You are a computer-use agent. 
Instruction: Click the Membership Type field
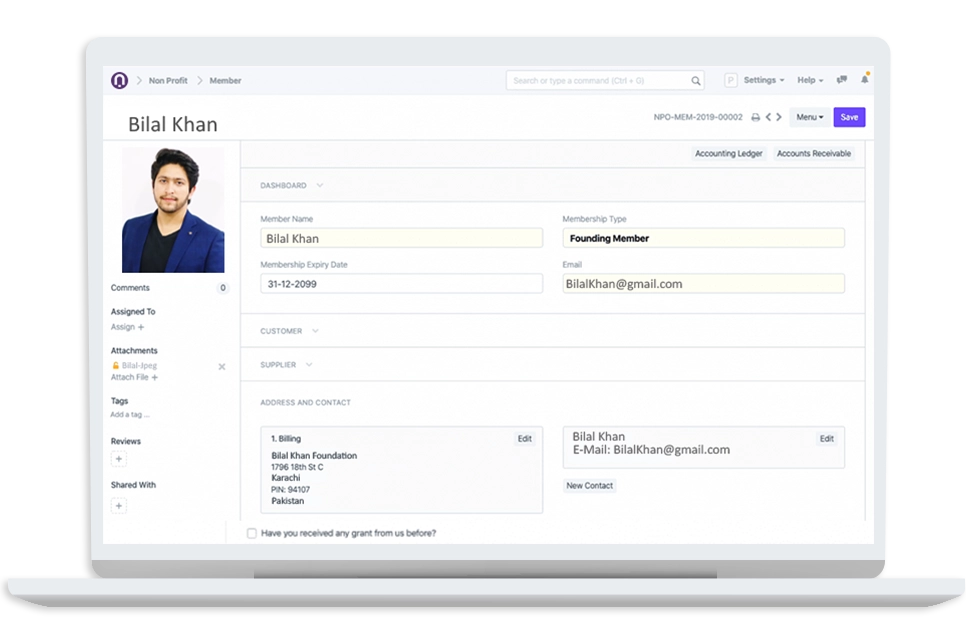click(703, 238)
